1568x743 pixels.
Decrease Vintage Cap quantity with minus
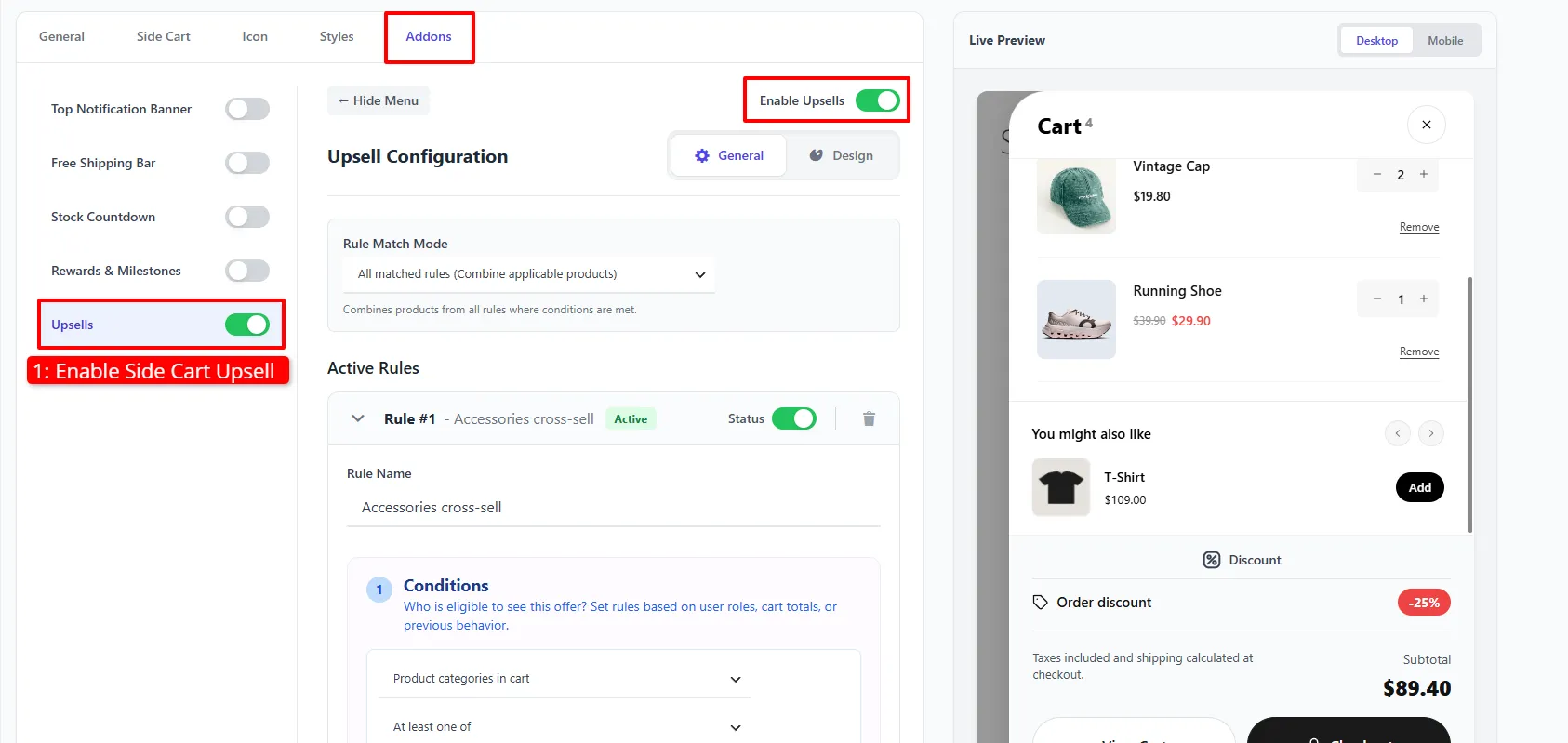[1377, 174]
